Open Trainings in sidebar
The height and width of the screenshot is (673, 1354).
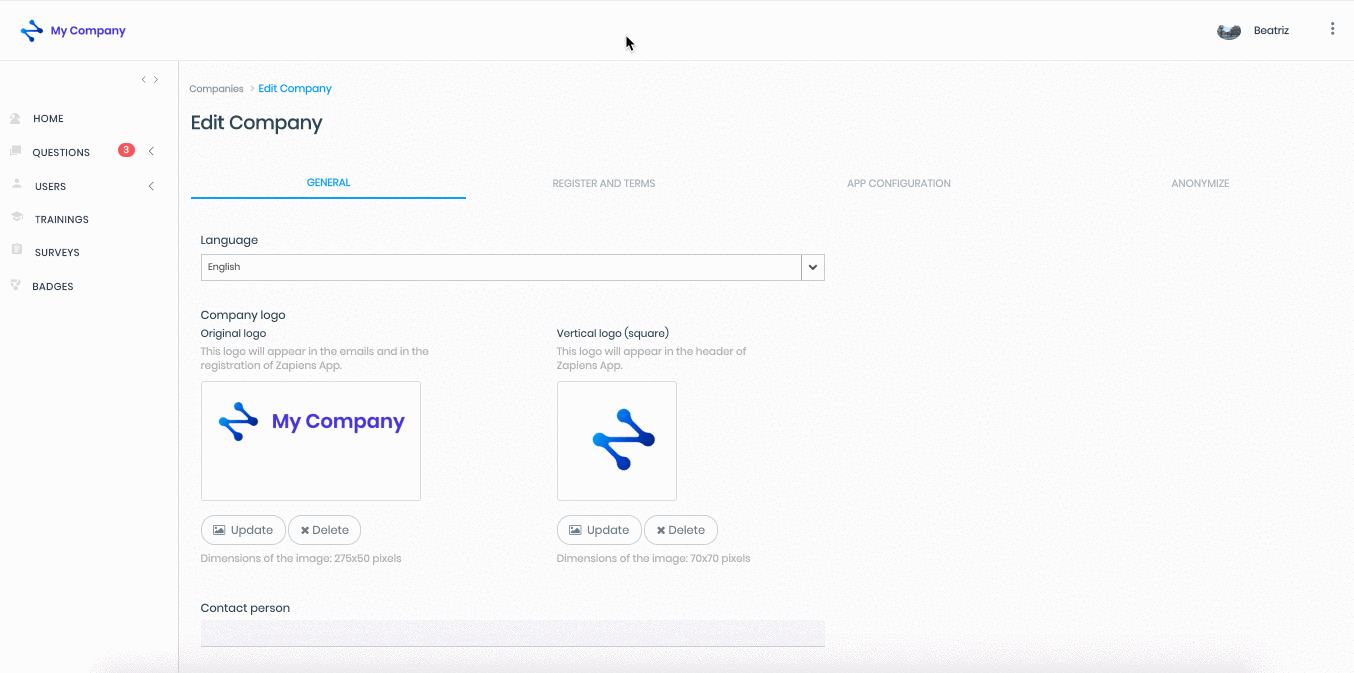coord(62,220)
